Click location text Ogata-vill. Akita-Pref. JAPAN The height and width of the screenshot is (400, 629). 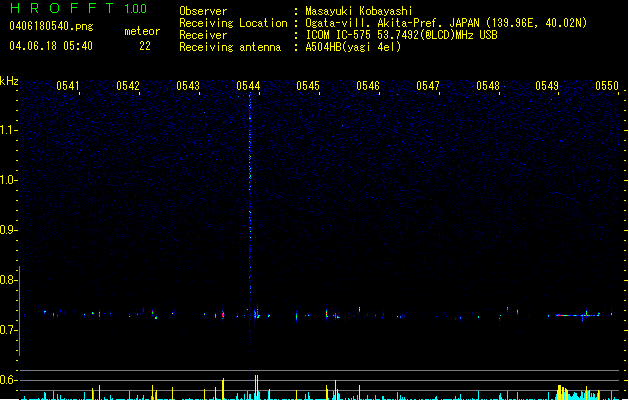393,23
